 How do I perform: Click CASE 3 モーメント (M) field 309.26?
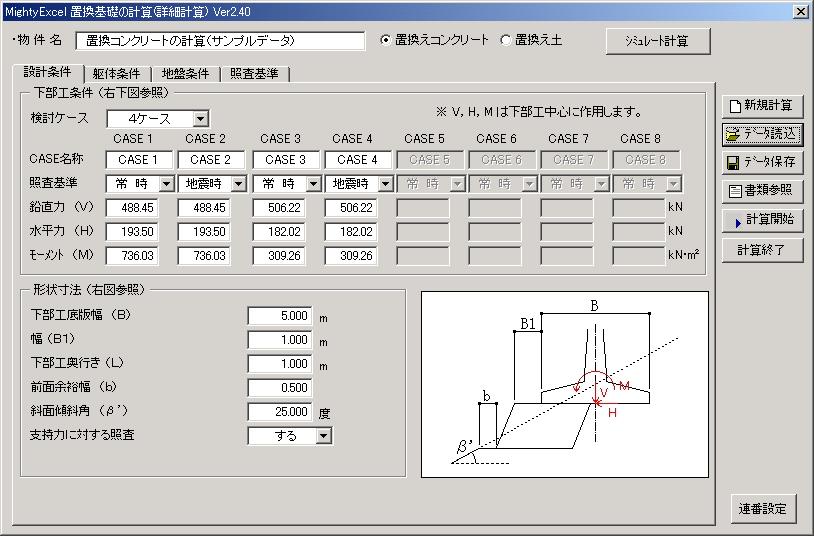pyautogui.click(x=279, y=256)
